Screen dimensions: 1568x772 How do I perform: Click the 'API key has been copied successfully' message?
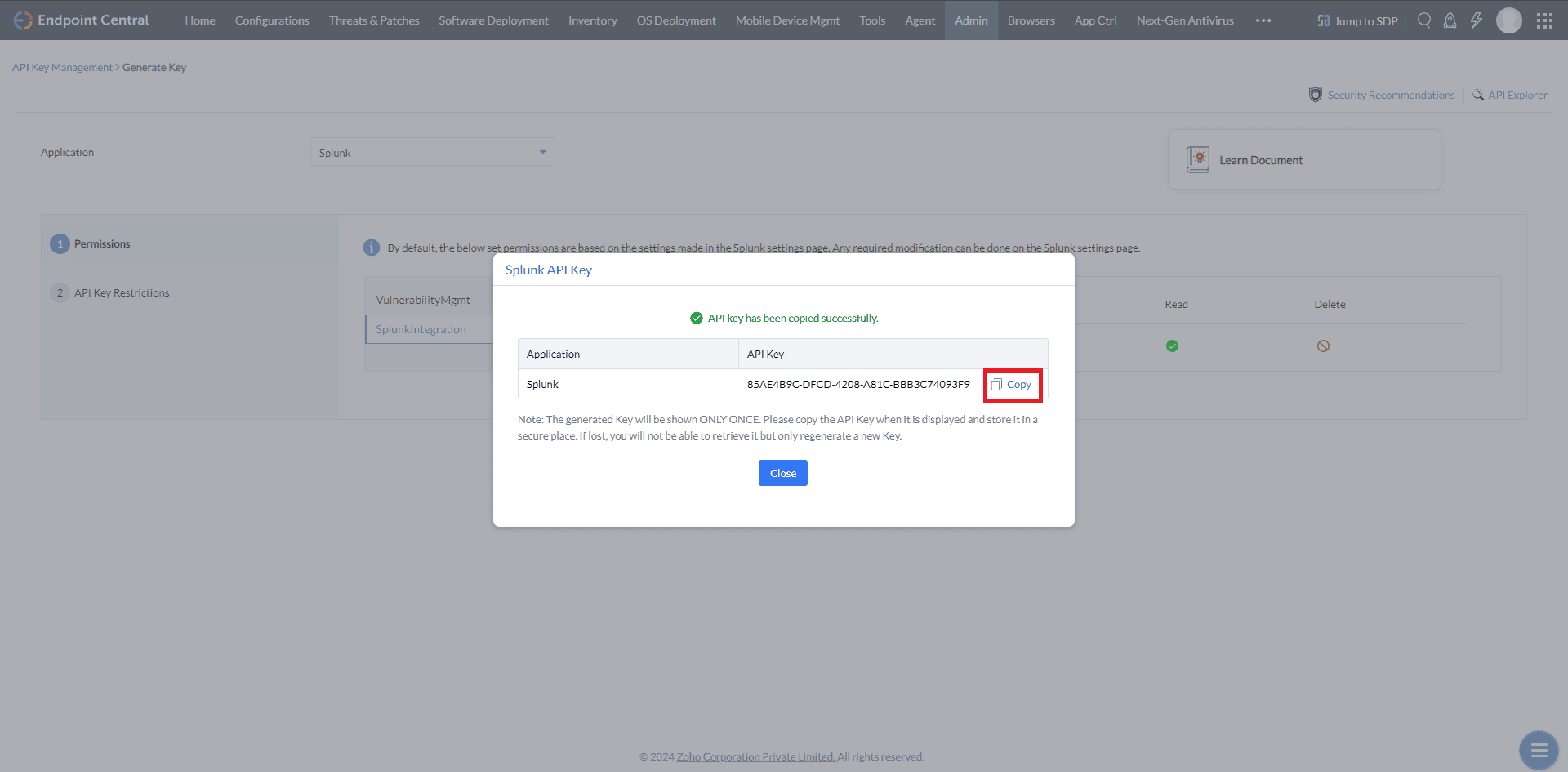(x=793, y=318)
